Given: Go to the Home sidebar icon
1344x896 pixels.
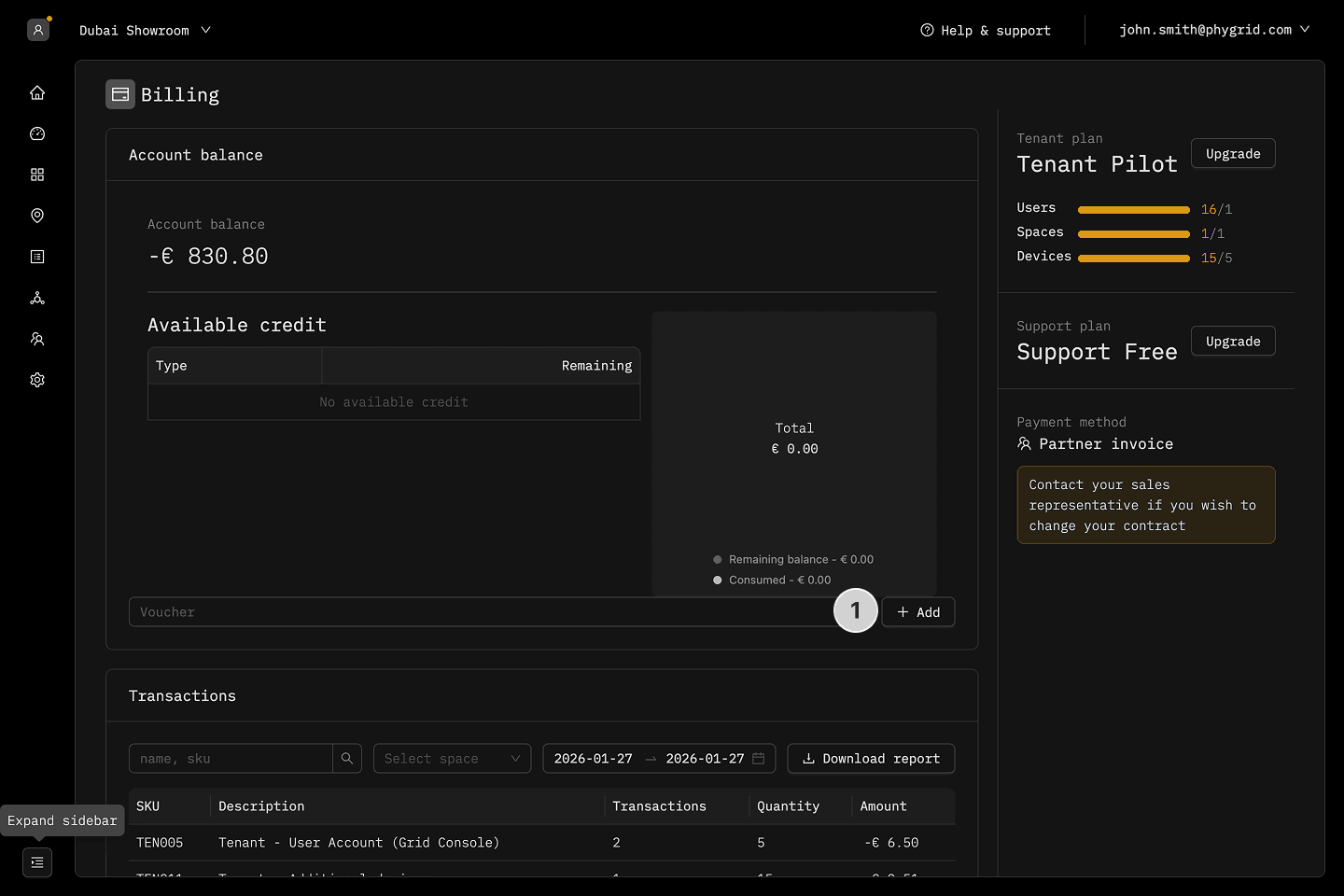Looking at the screenshot, I should (x=37, y=92).
